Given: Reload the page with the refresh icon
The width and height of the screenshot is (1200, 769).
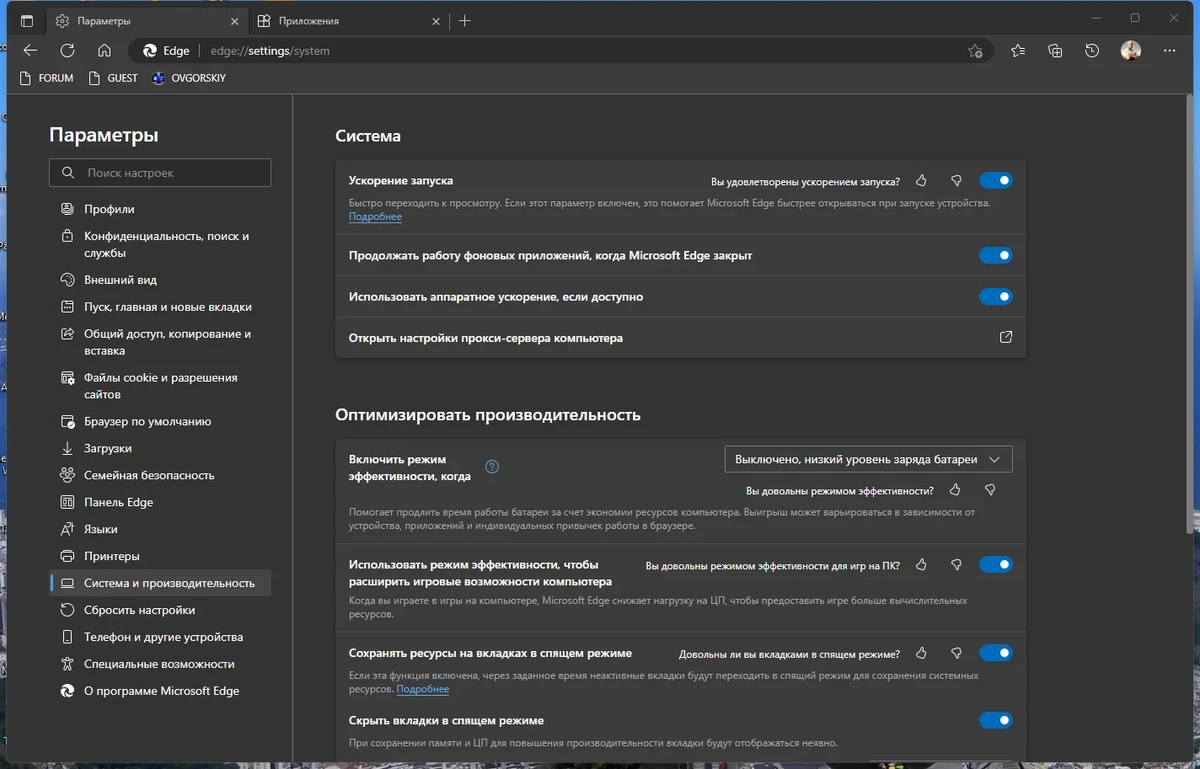Looking at the screenshot, I should (x=67, y=50).
